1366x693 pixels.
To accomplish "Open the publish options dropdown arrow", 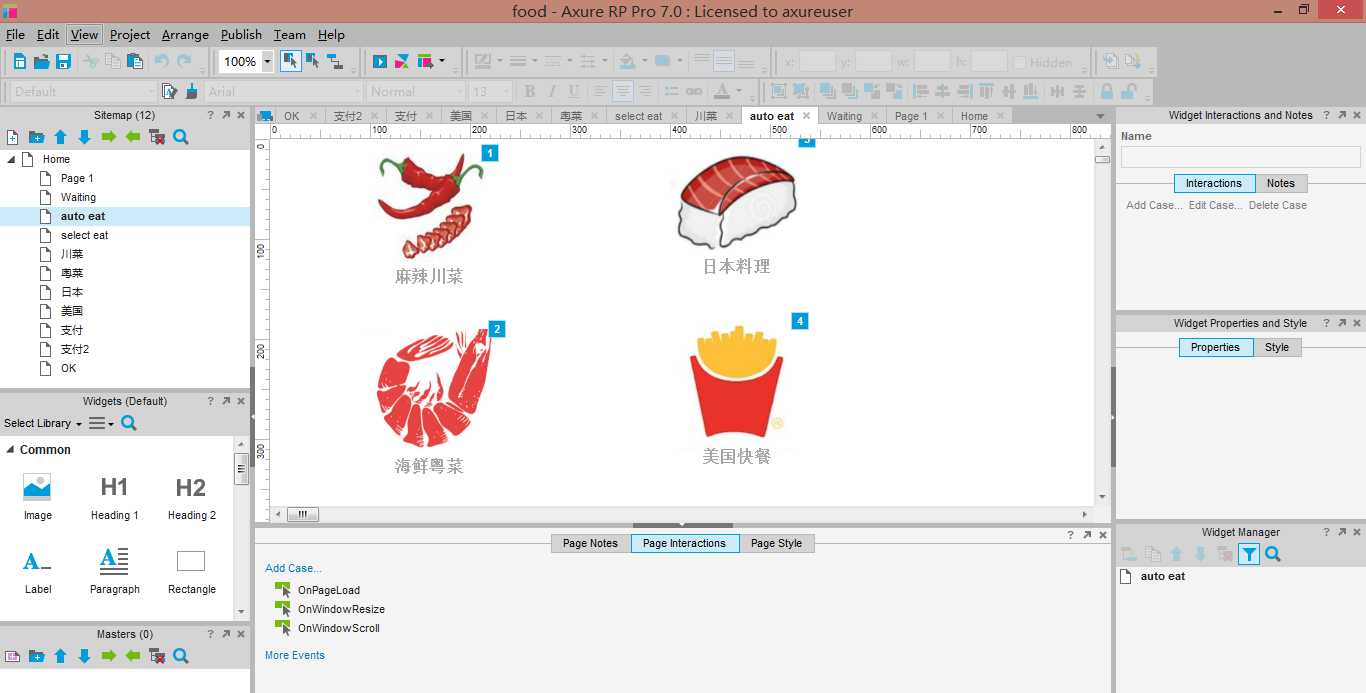I will pos(442,61).
